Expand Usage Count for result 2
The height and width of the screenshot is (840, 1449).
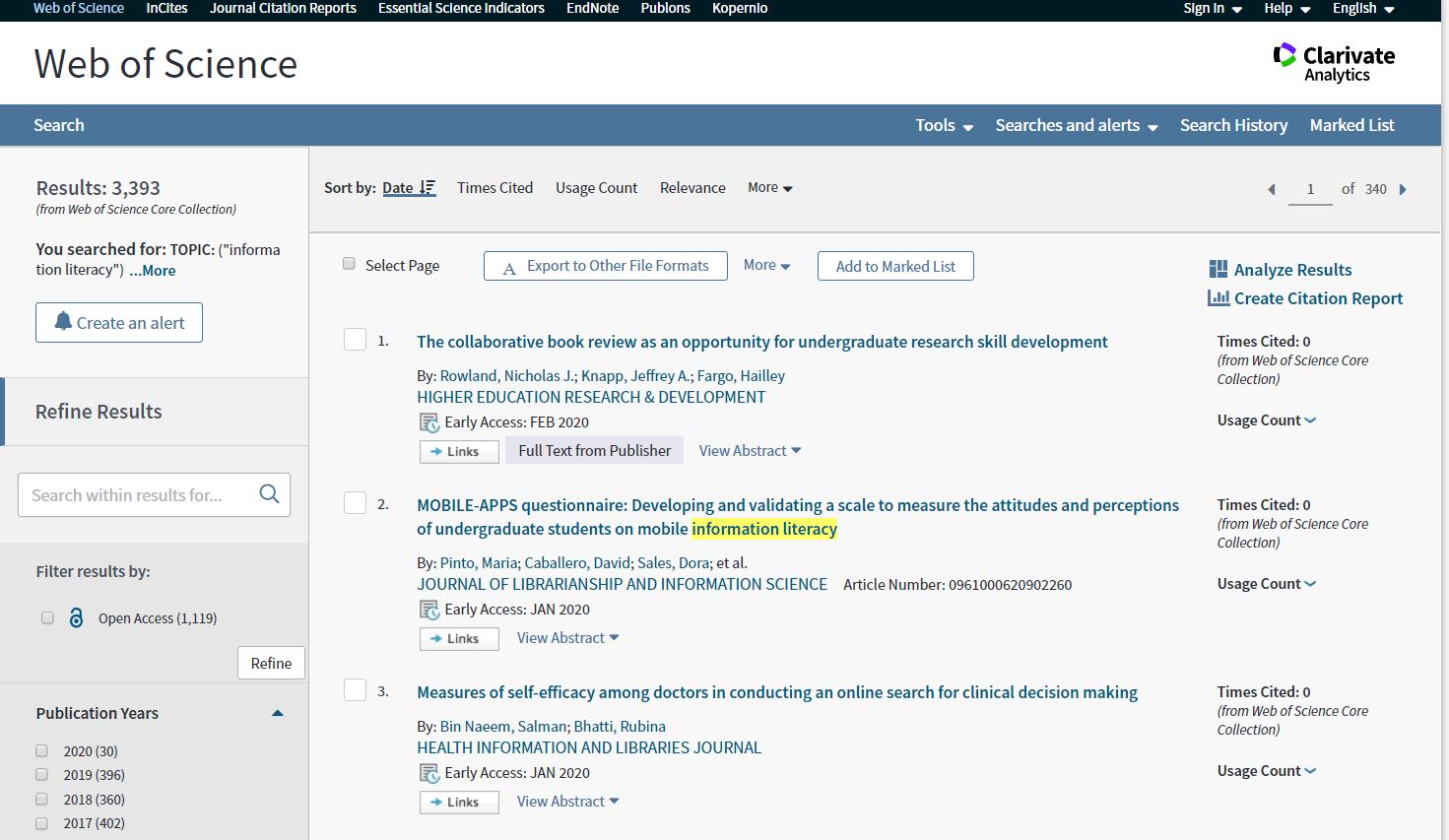pyautogui.click(x=1267, y=583)
